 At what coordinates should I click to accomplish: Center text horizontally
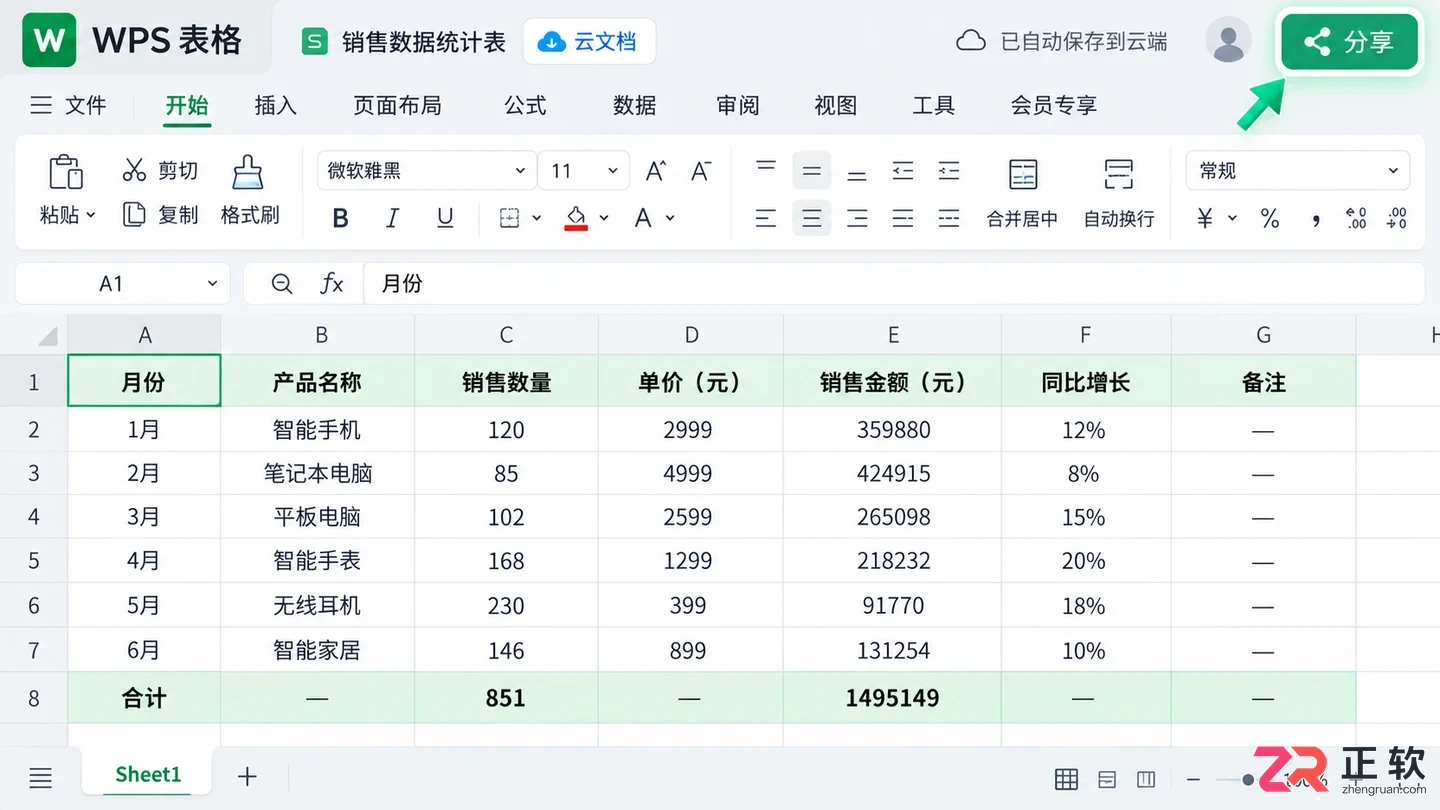pyautogui.click(x=812, y=218)
